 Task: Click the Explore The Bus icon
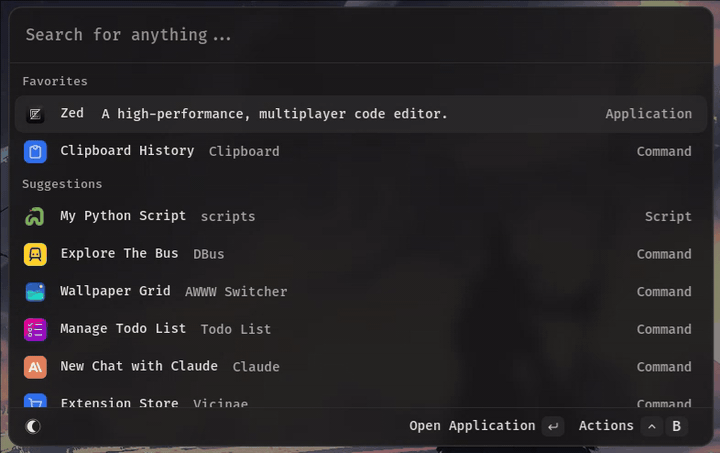click(x=35, y=254)
